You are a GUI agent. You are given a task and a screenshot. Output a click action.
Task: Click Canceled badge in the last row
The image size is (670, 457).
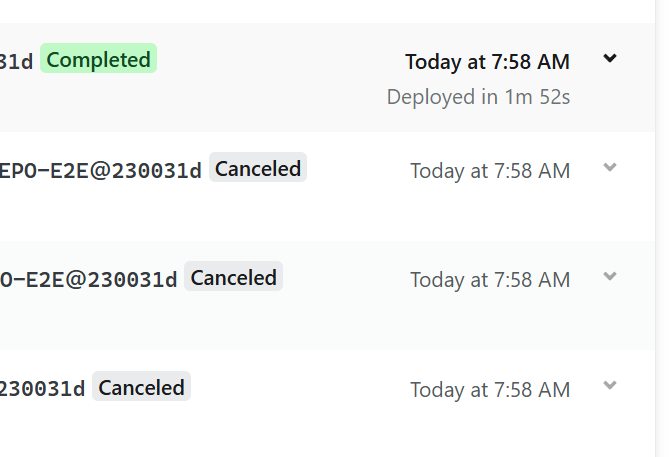(x=141, y=388)
